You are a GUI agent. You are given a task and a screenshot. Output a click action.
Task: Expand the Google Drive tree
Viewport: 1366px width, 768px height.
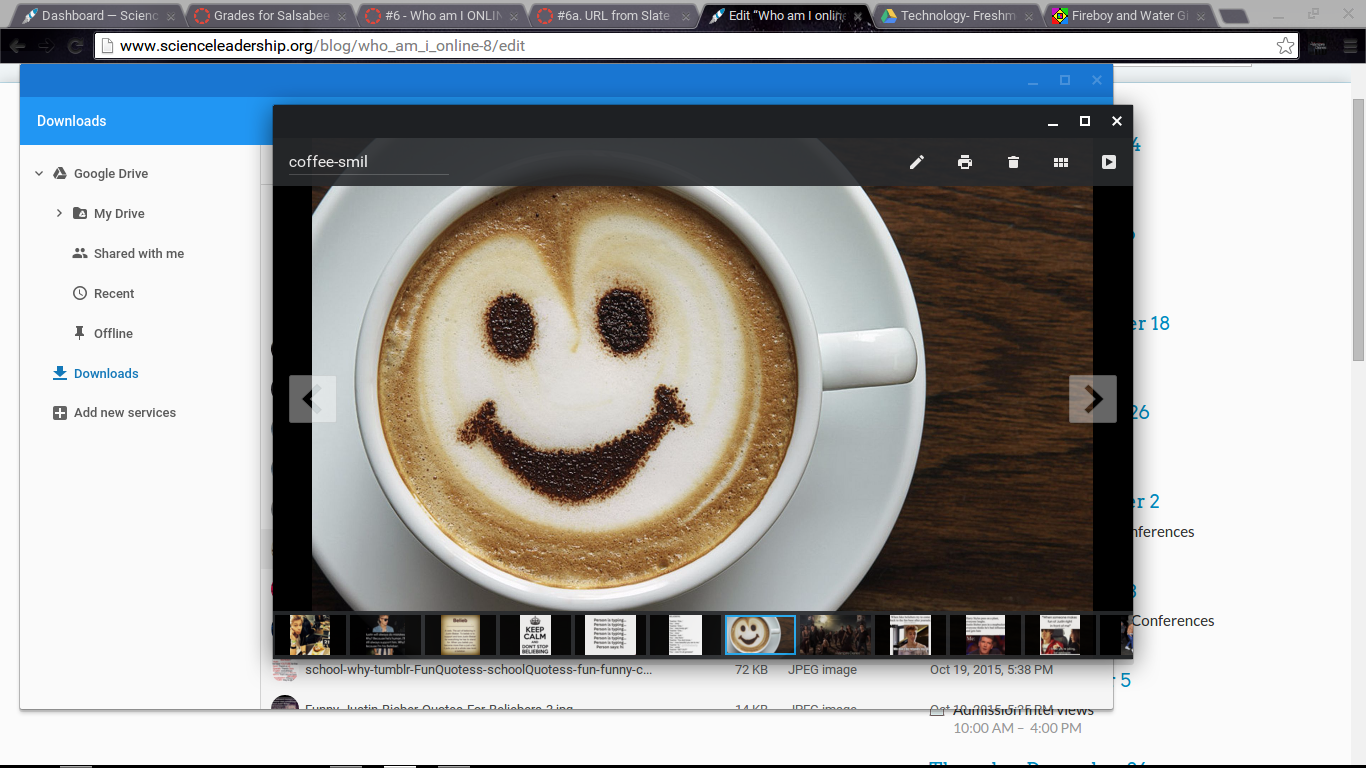coord(39,173)
